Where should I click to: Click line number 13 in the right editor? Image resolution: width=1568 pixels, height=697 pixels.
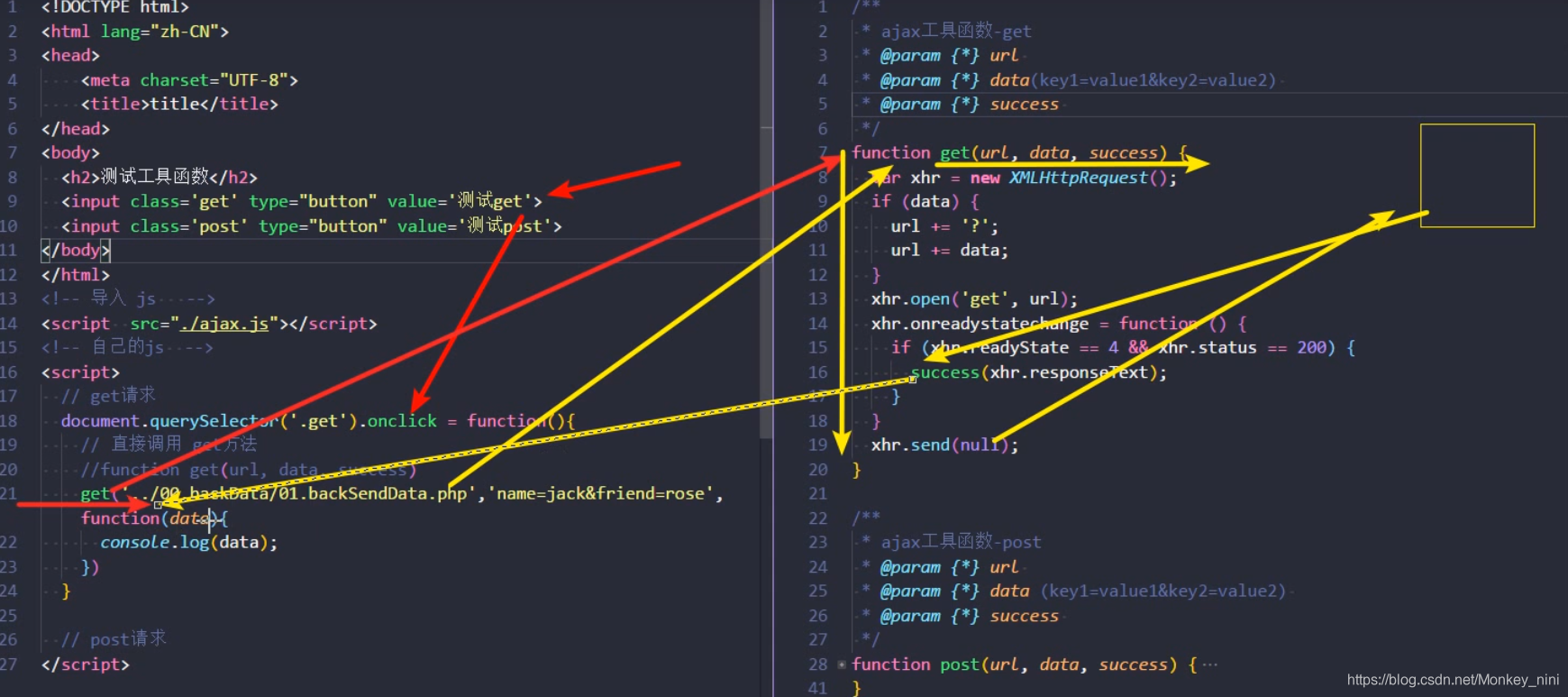coord(817,299)
